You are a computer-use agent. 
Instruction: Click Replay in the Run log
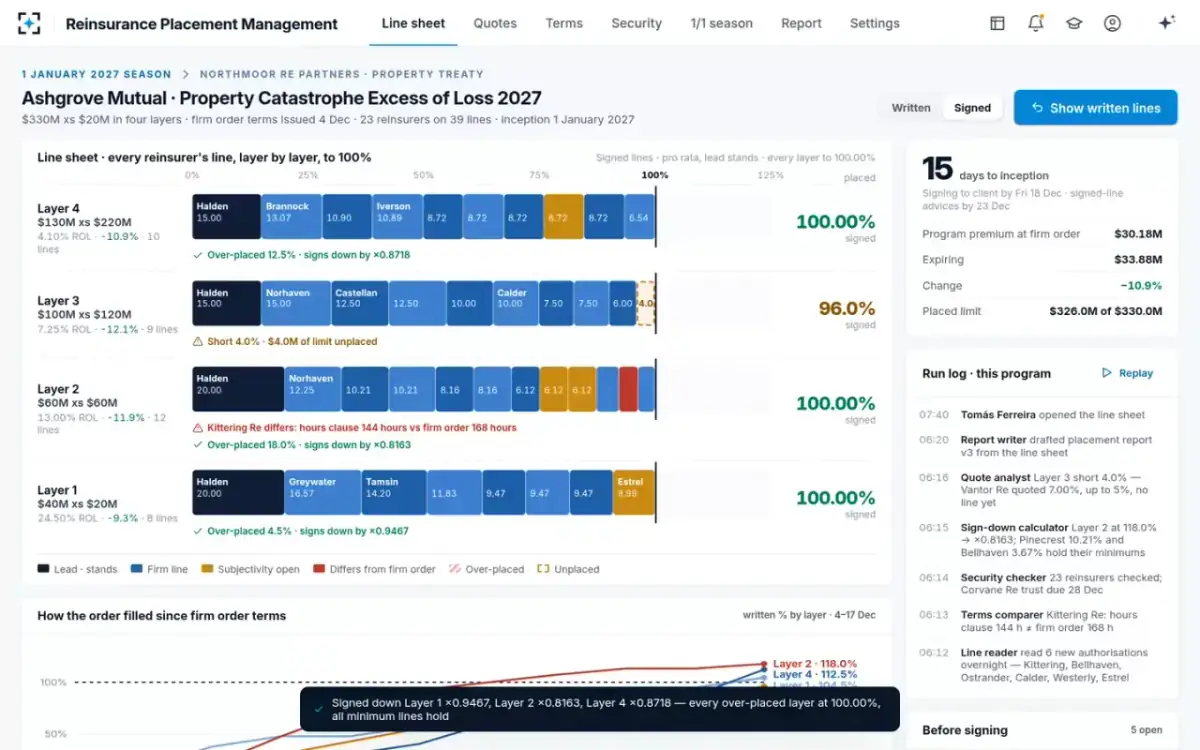tap(1127, 373)
